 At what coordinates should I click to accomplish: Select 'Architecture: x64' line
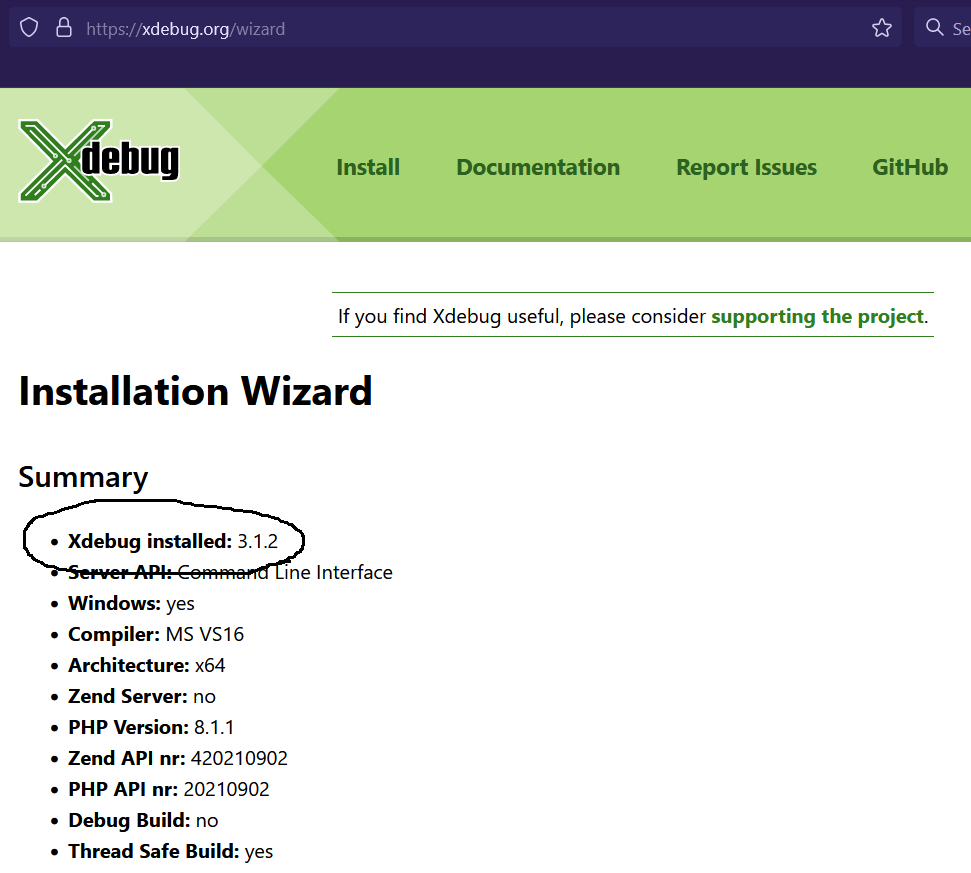point(147,665)
